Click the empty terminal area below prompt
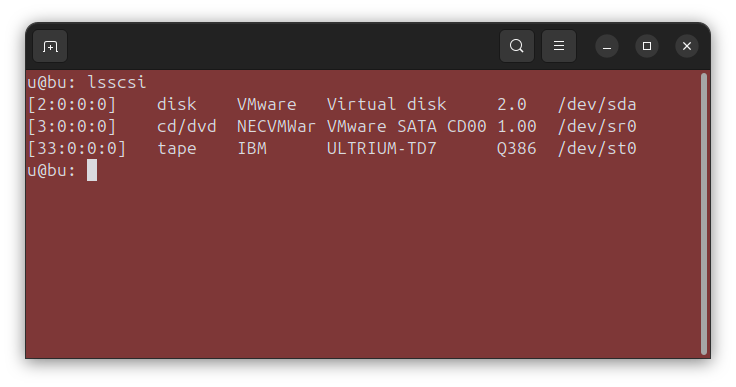This screenshot has height=387, width=736. click(361, 268)
